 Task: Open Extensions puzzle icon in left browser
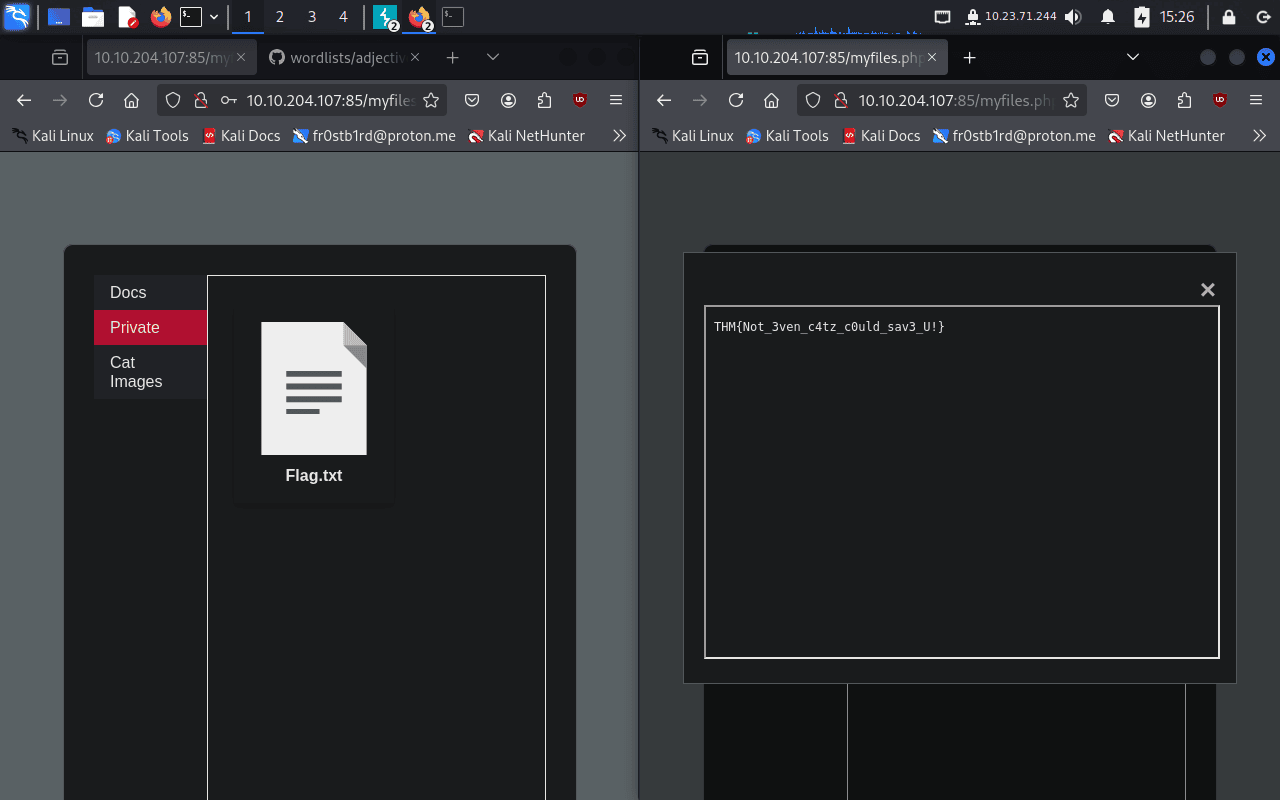click(x=544, y=100)
